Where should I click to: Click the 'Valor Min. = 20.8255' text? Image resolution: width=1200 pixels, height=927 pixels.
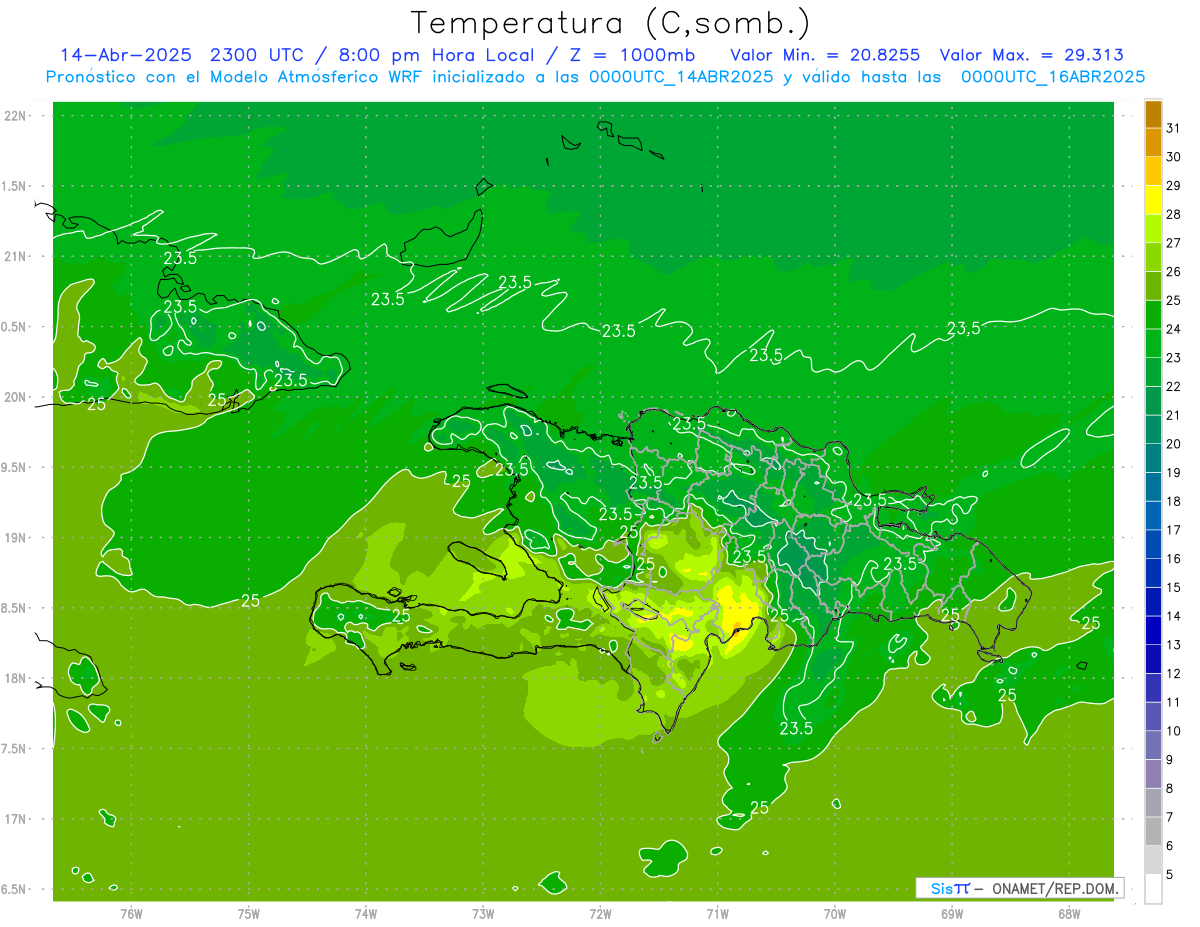pyautogui.click(x=826, y=55)
